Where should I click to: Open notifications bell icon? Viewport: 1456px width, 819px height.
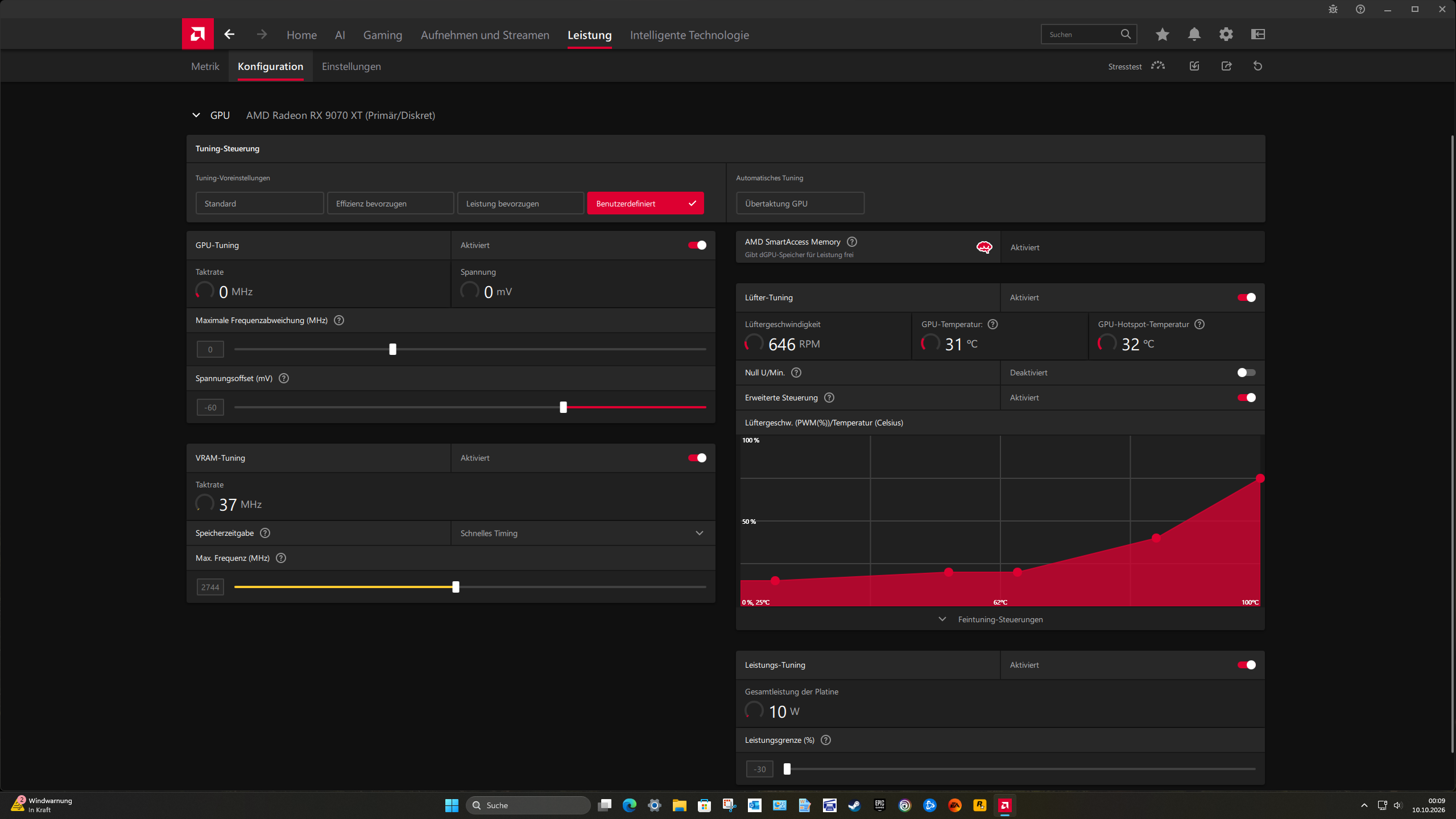point(1194,34)
